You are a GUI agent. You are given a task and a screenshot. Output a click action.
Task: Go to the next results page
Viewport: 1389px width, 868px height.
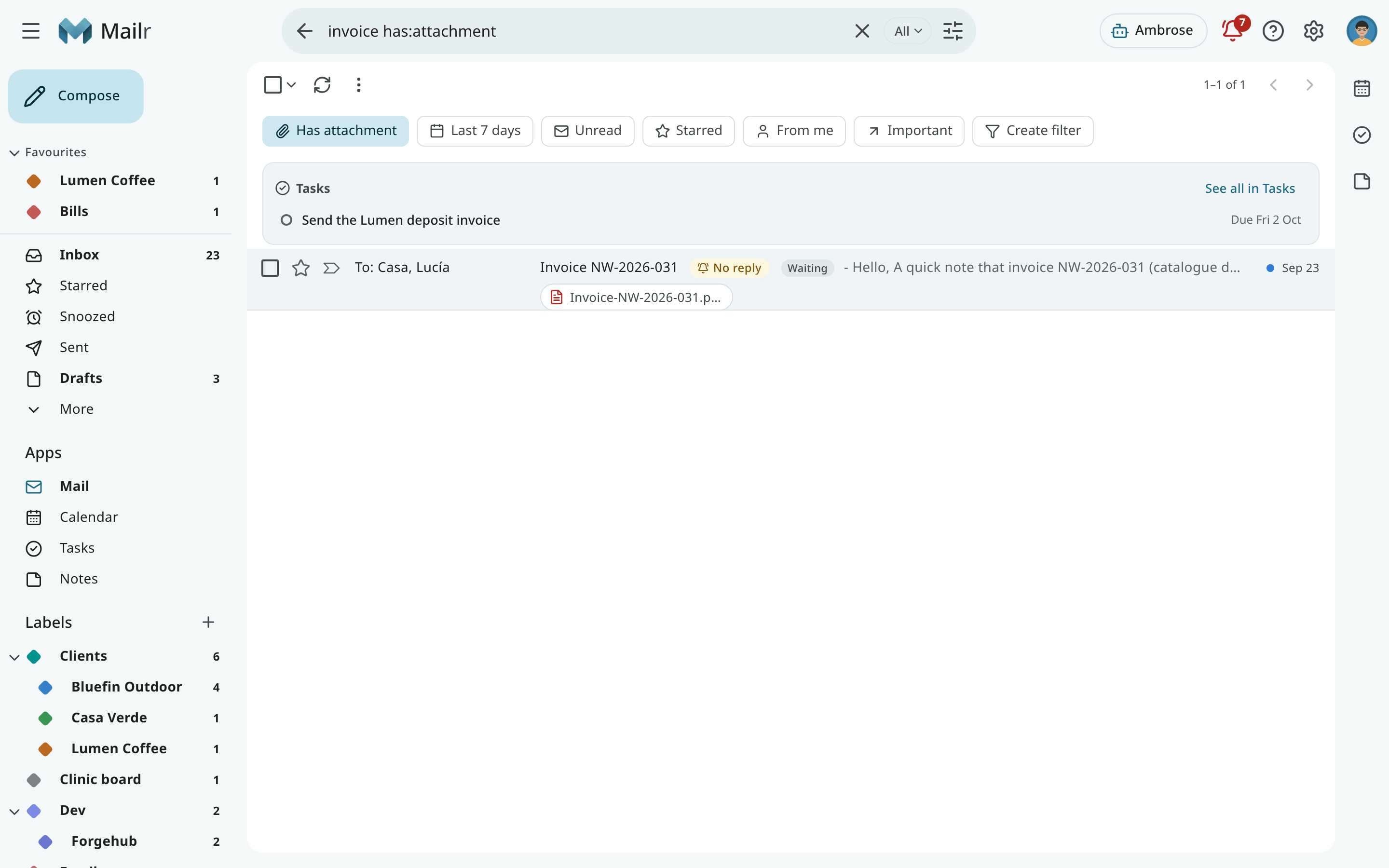click(x=1309, y=85)
